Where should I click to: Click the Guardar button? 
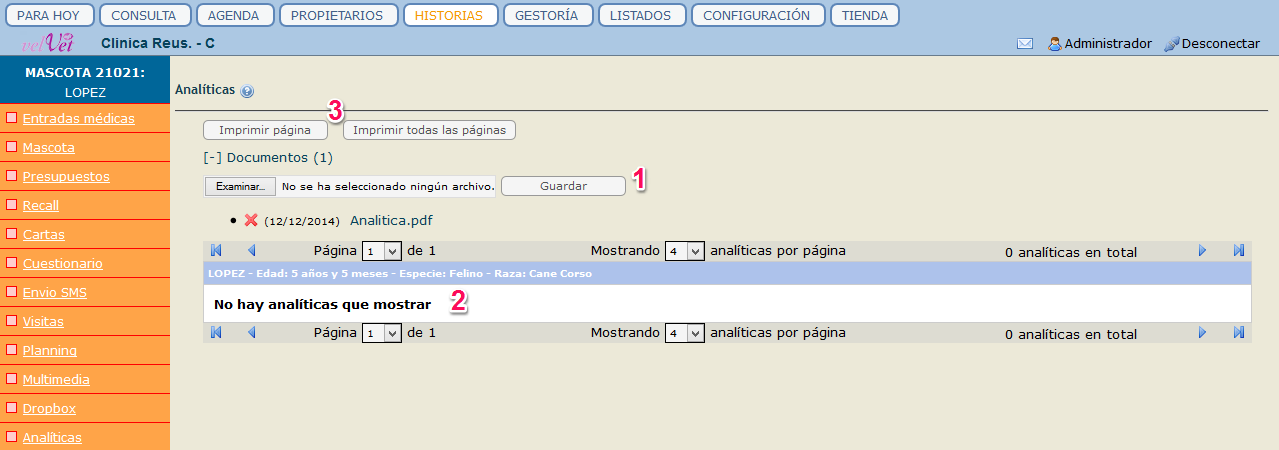click(x=563, y=186)
